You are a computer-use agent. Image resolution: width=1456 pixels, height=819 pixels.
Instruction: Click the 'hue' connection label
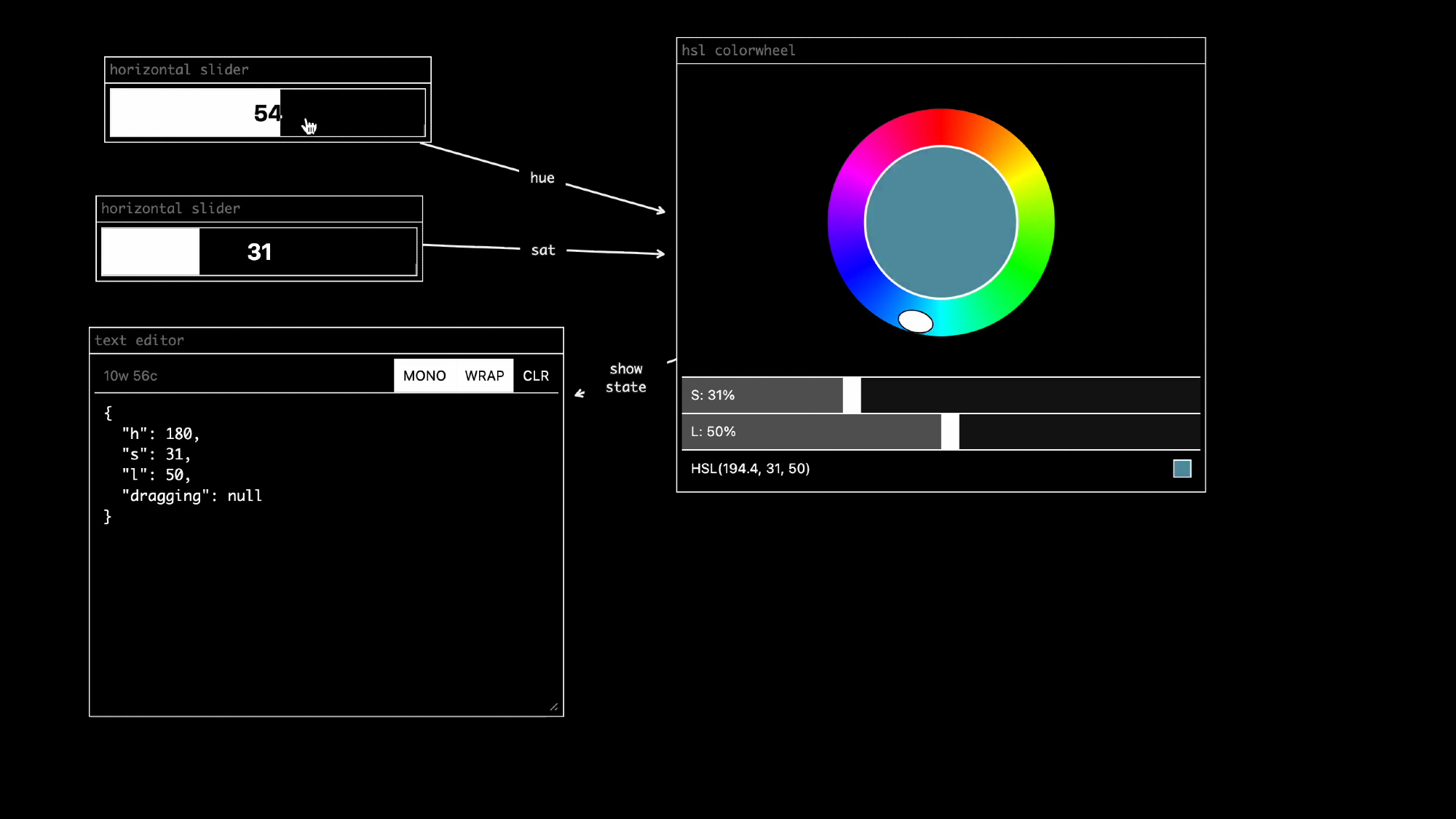click(x=542, y=178)
